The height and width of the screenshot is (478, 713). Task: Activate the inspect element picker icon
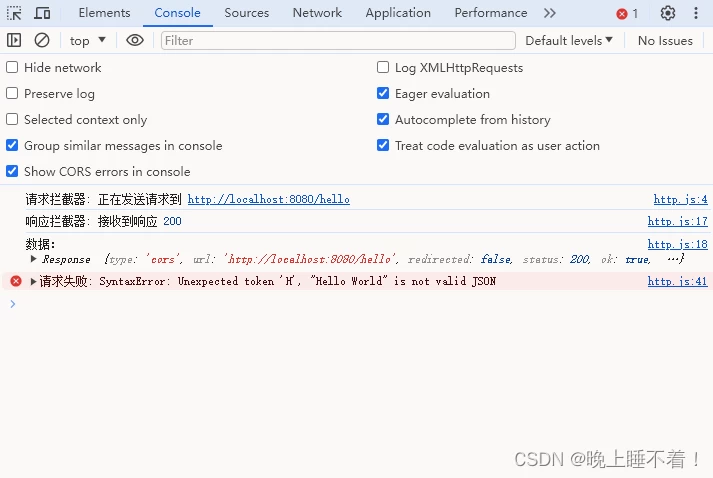tap(14, 13)
